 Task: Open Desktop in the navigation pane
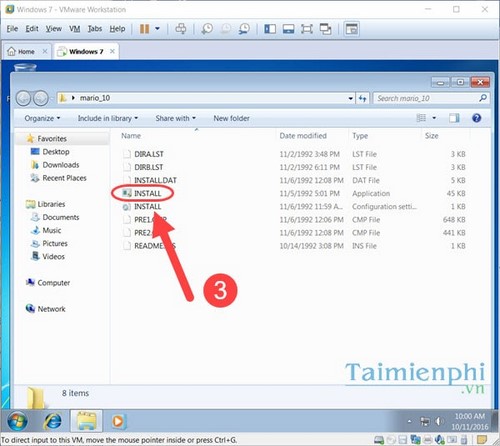click(56, 152)
